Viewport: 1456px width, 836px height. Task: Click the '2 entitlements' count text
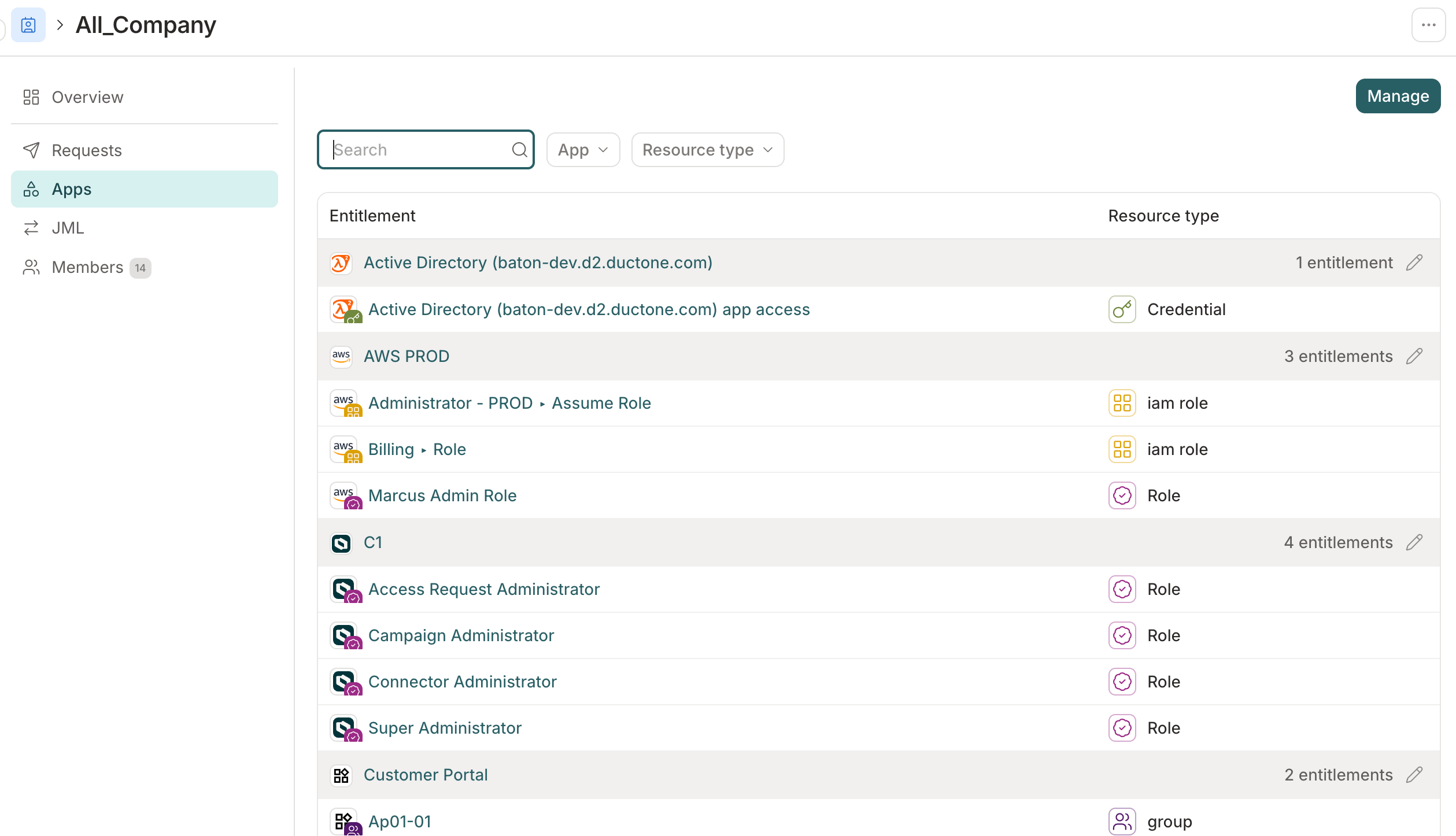pyautogui.click(x=1338, y=775)
